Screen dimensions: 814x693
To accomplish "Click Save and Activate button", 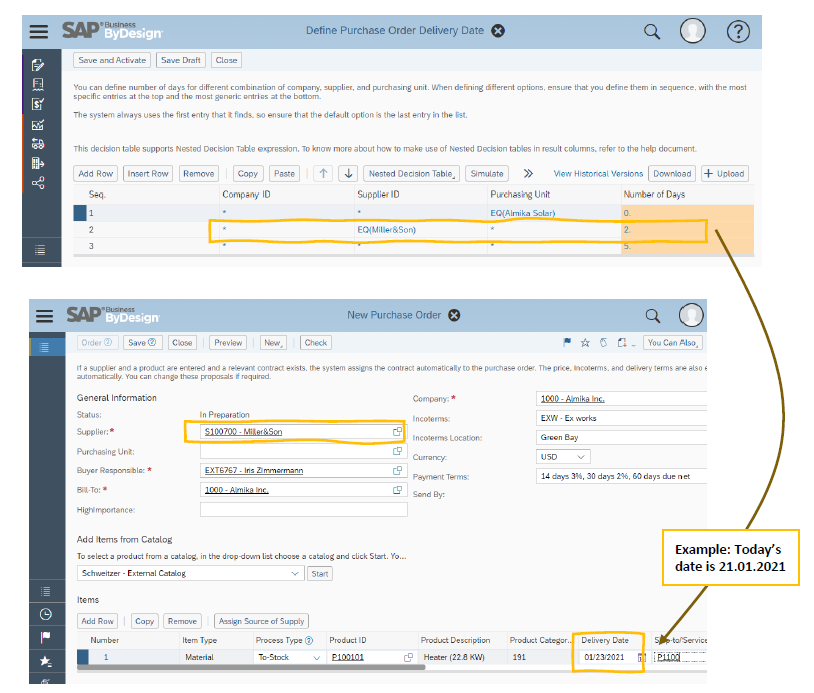I will [112, 60].
